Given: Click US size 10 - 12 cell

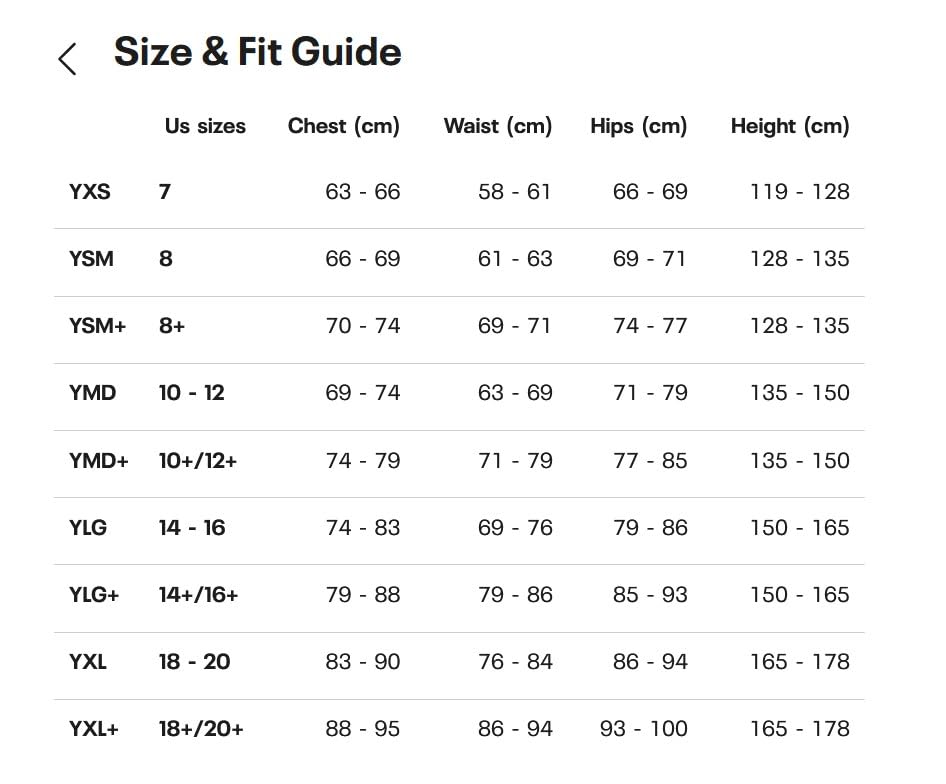Looking at the screenshot, I should tap(191, 393).
